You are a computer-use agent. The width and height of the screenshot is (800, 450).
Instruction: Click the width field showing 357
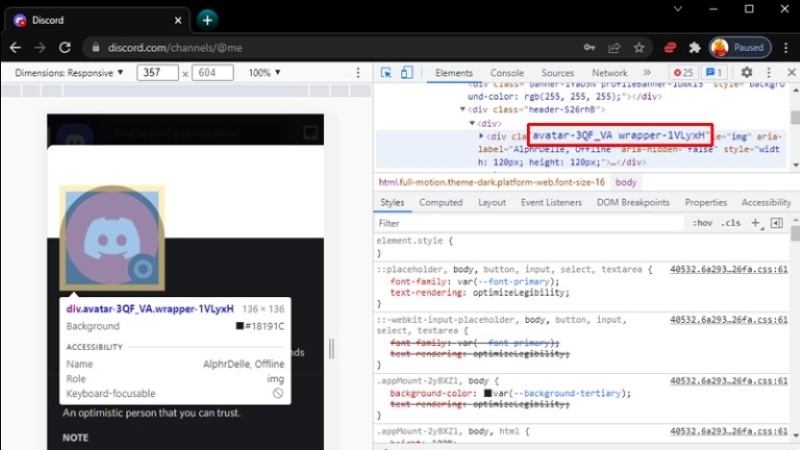(158, 72)
